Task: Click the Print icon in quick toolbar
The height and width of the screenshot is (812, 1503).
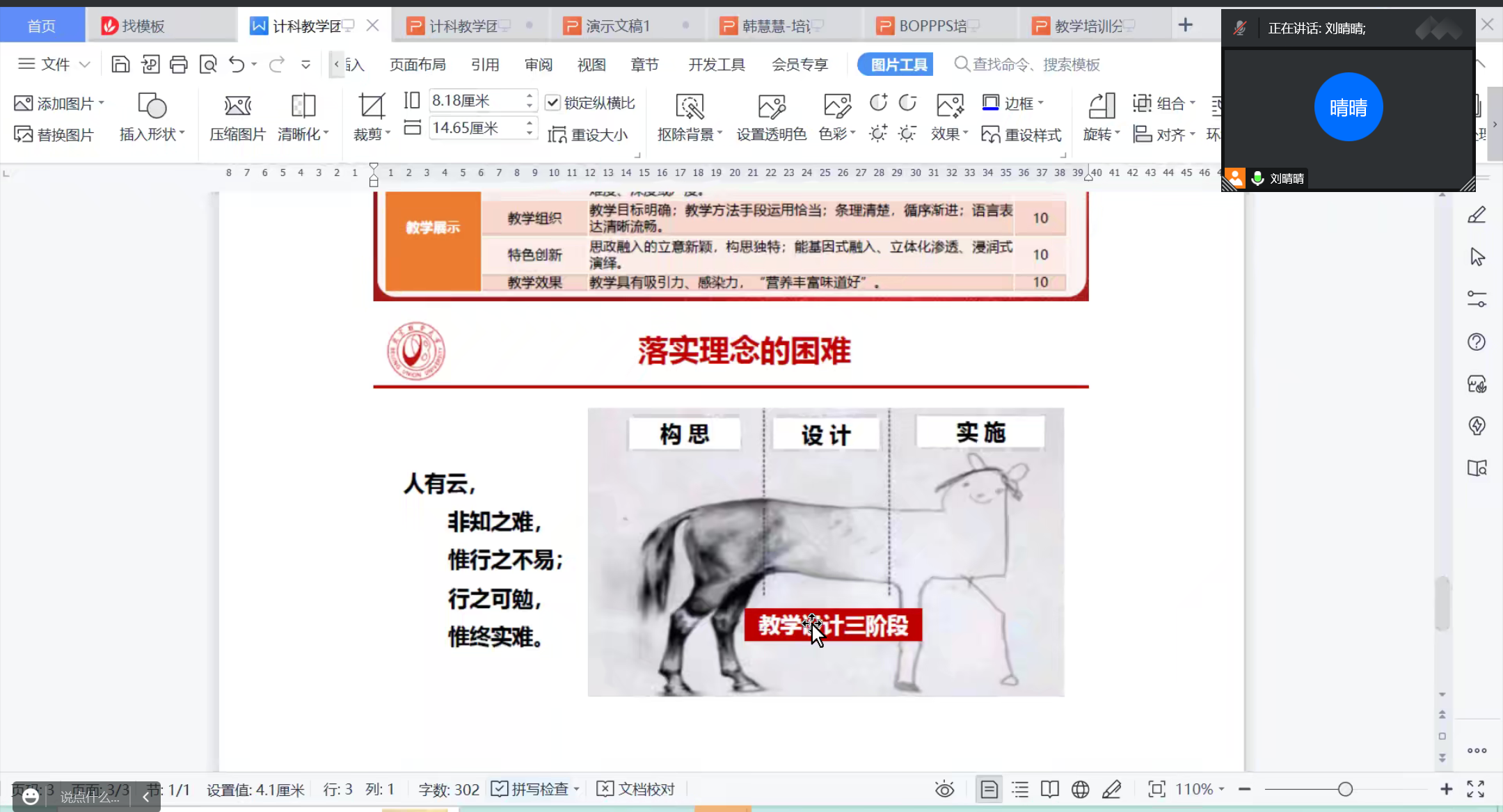Action: [x=179, y=65]
